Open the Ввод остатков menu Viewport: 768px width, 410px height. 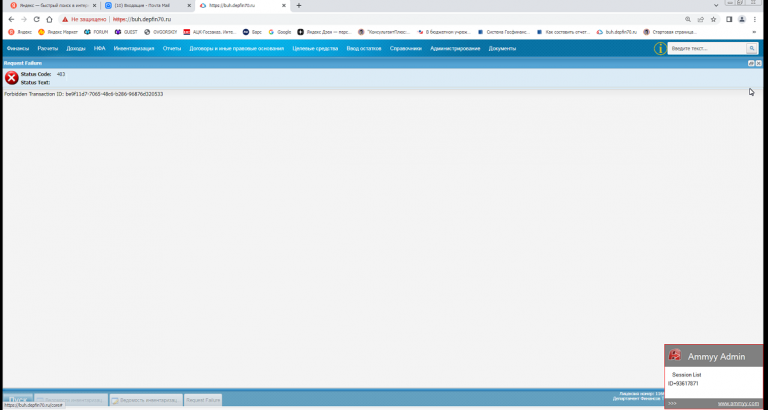pyautogui.click(x=363, y=48)
